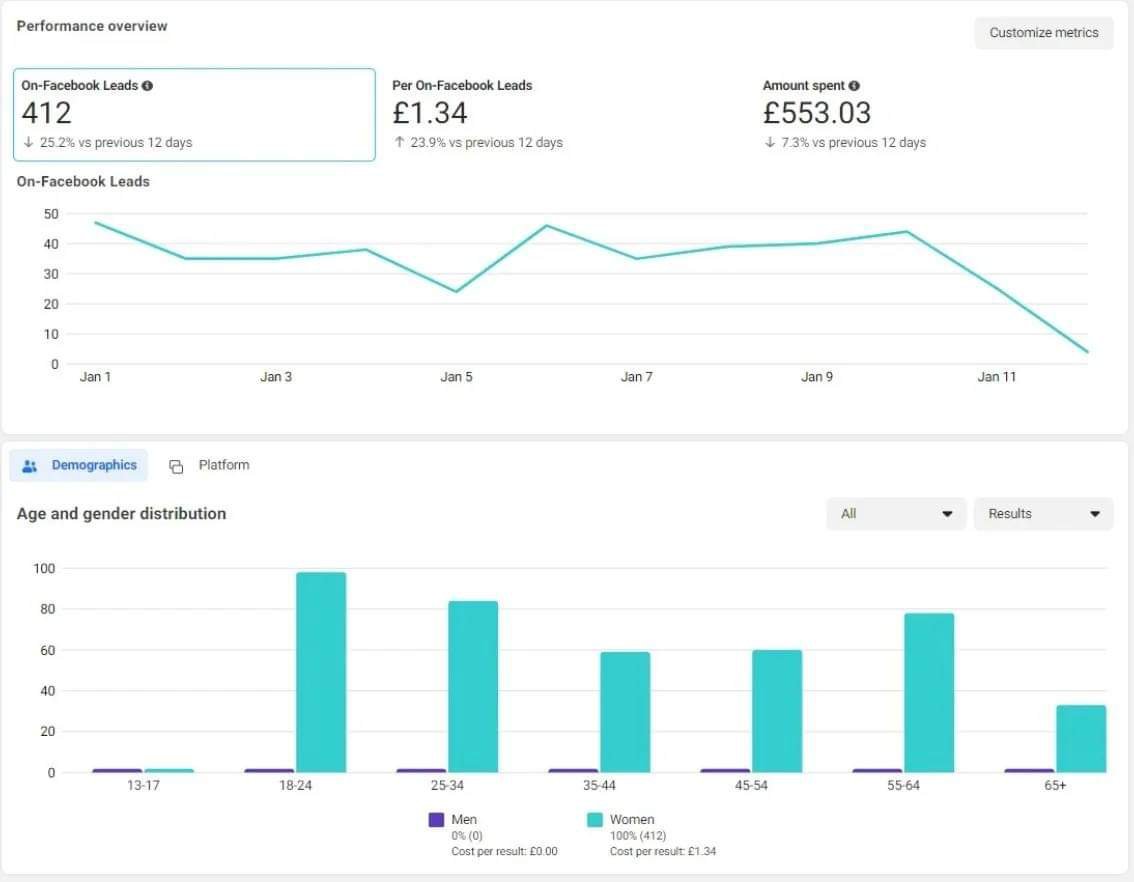This screenshot has height=882, width=1134.
Task: Toggle the Women legend series
Action: [631, 819]
